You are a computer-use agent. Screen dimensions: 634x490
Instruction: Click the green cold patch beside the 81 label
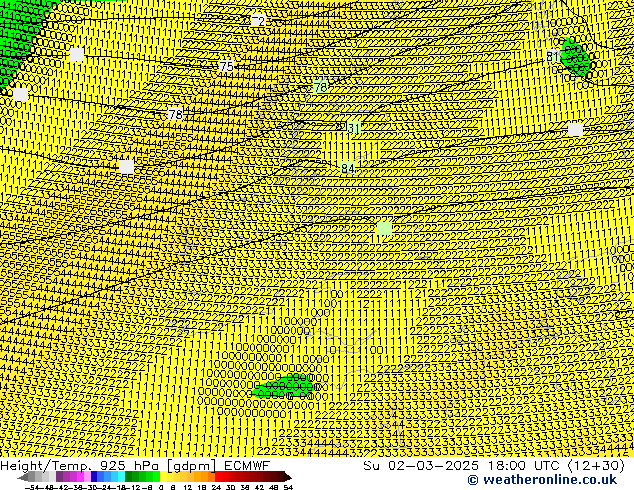[x=576, y=58]
